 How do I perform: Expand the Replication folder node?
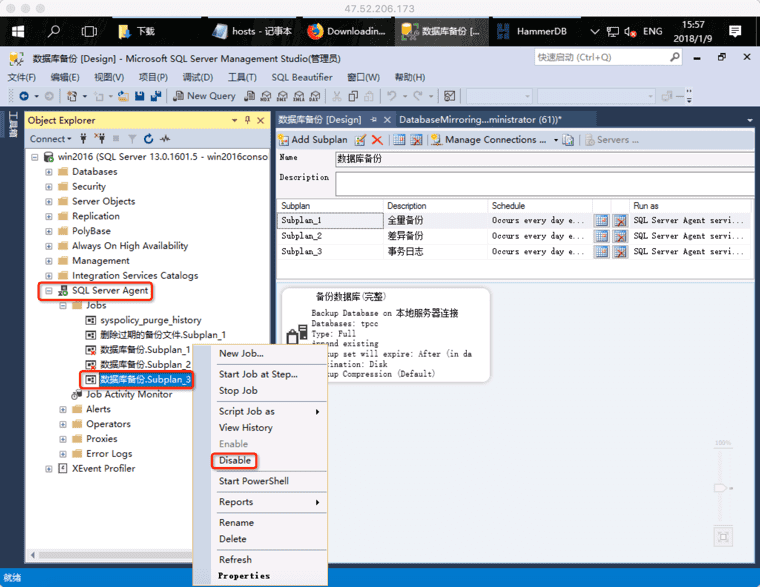48,217
